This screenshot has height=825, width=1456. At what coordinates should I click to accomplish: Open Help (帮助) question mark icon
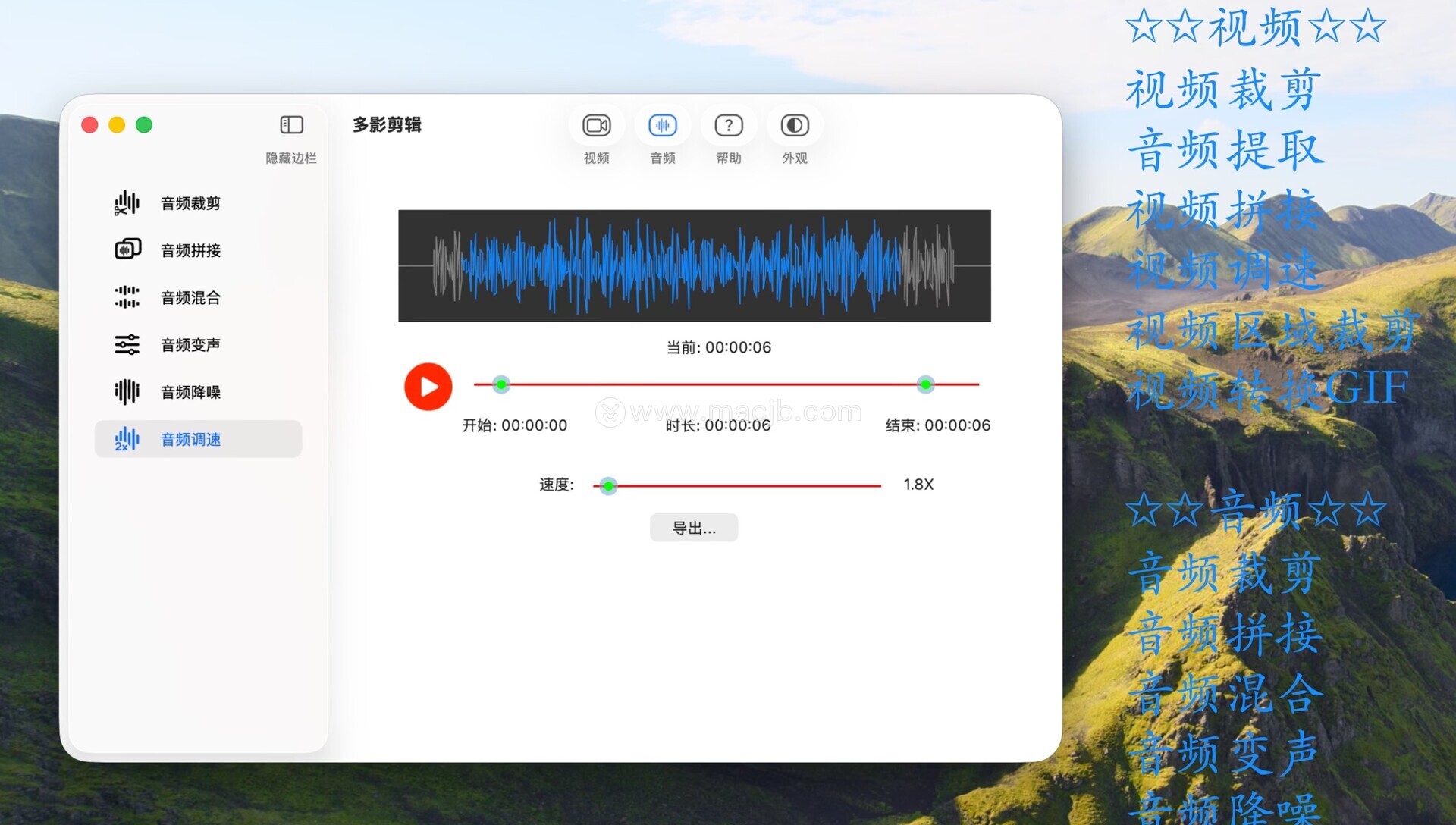click(x=728, y=126)
